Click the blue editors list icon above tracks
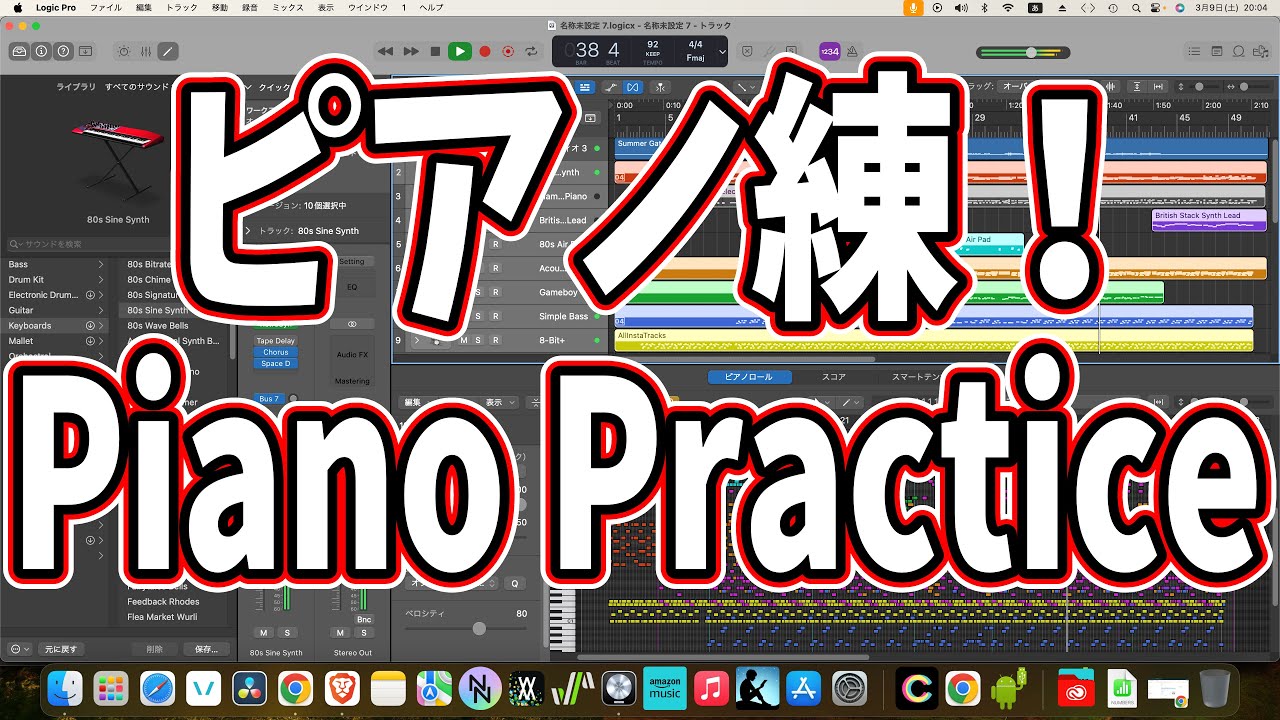 click(x=586, y=87)
